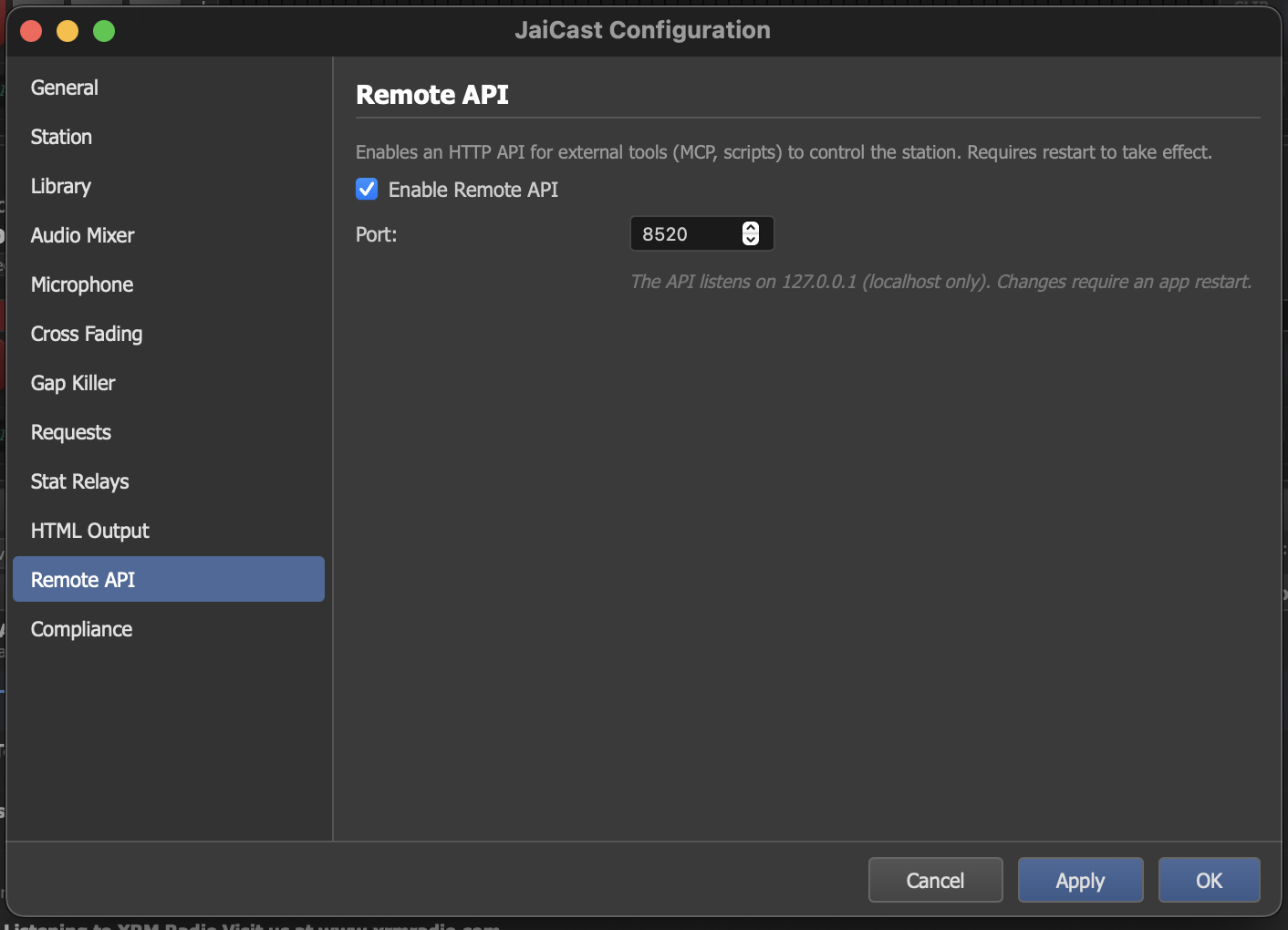
Task: Select Microphone in the sidebar
Action: click(169, 284)
